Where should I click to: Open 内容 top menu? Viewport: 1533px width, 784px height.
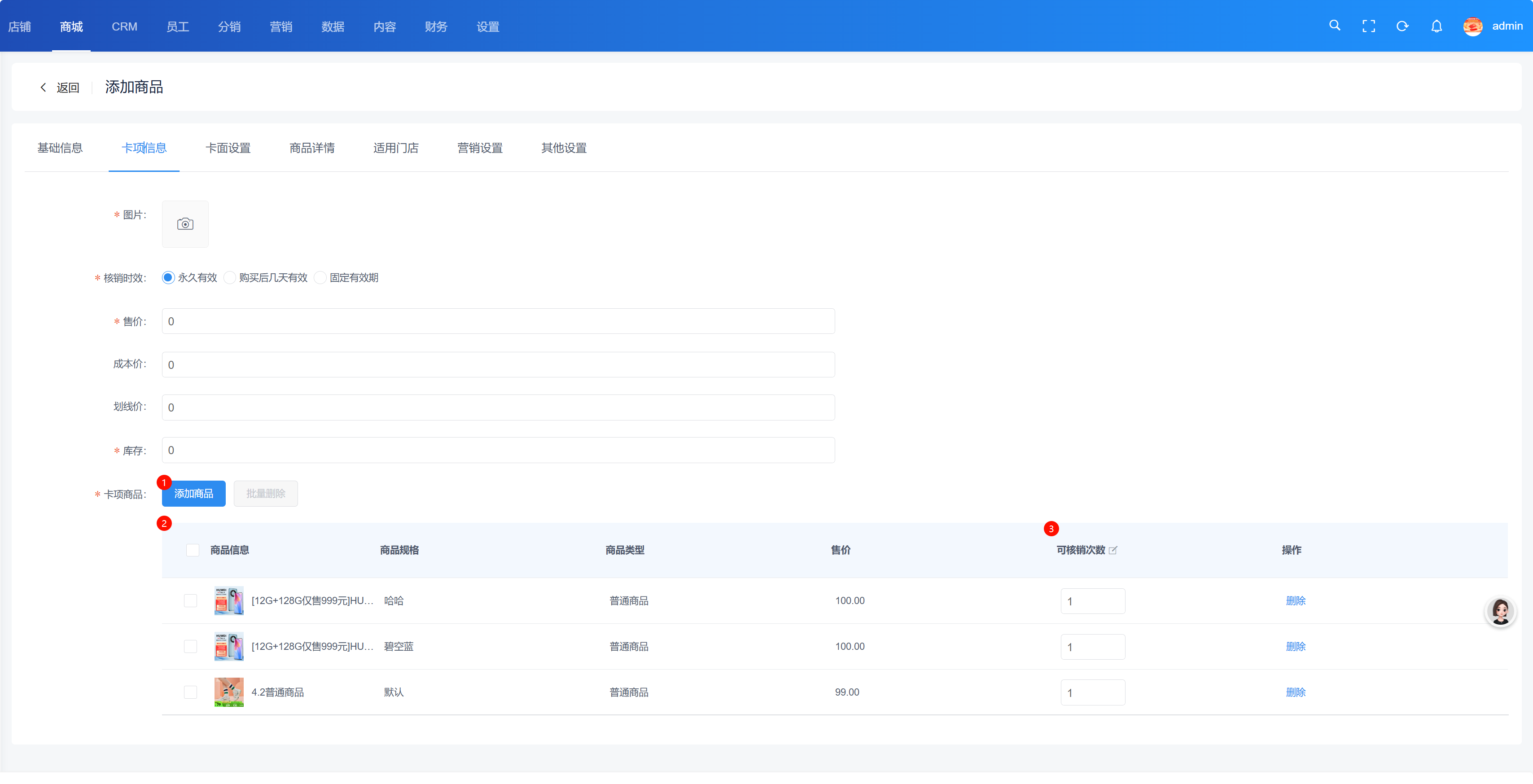385,26
